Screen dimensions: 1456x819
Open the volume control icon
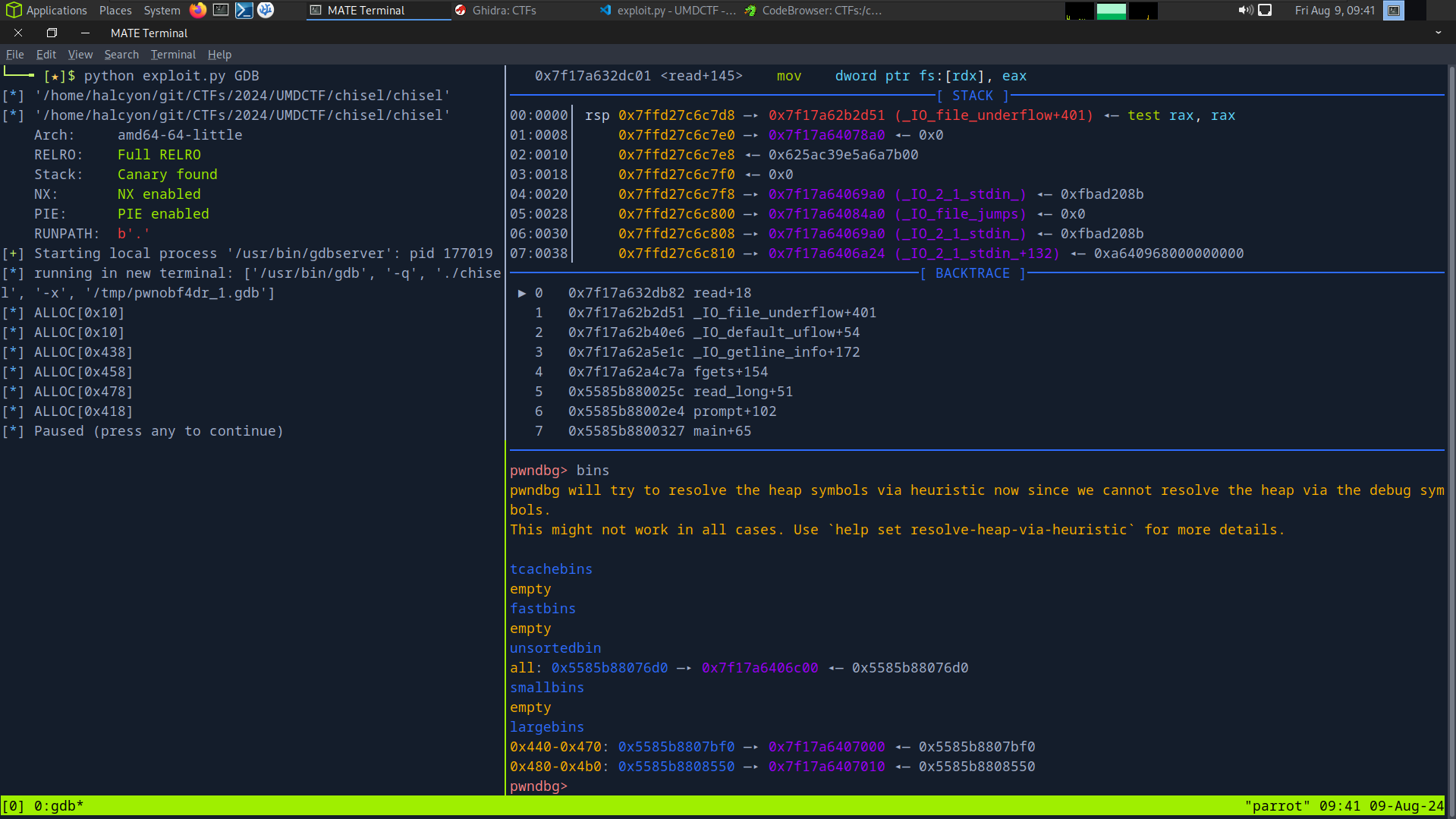1245,10
